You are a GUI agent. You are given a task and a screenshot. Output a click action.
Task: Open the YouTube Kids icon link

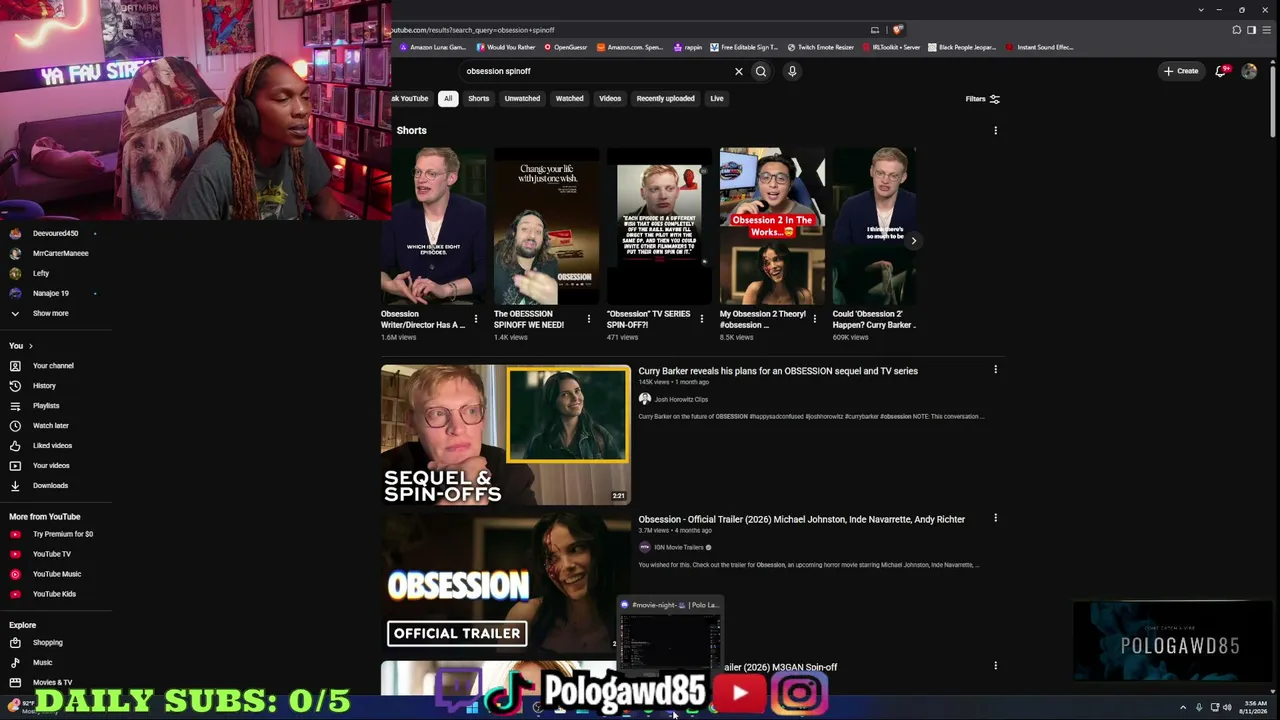(x=15, y=594)
